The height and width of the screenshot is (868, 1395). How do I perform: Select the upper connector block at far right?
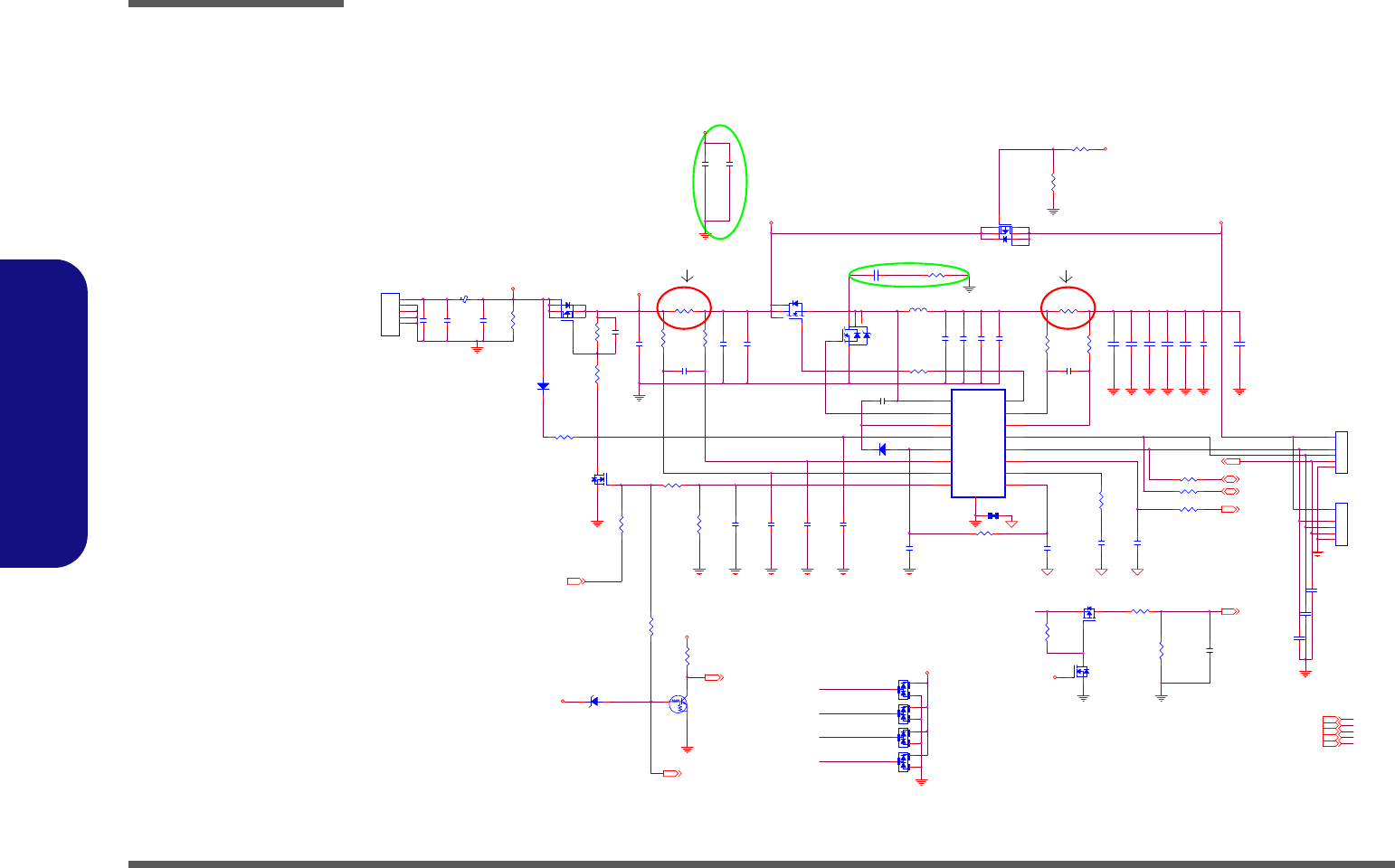click(1341, 452)
